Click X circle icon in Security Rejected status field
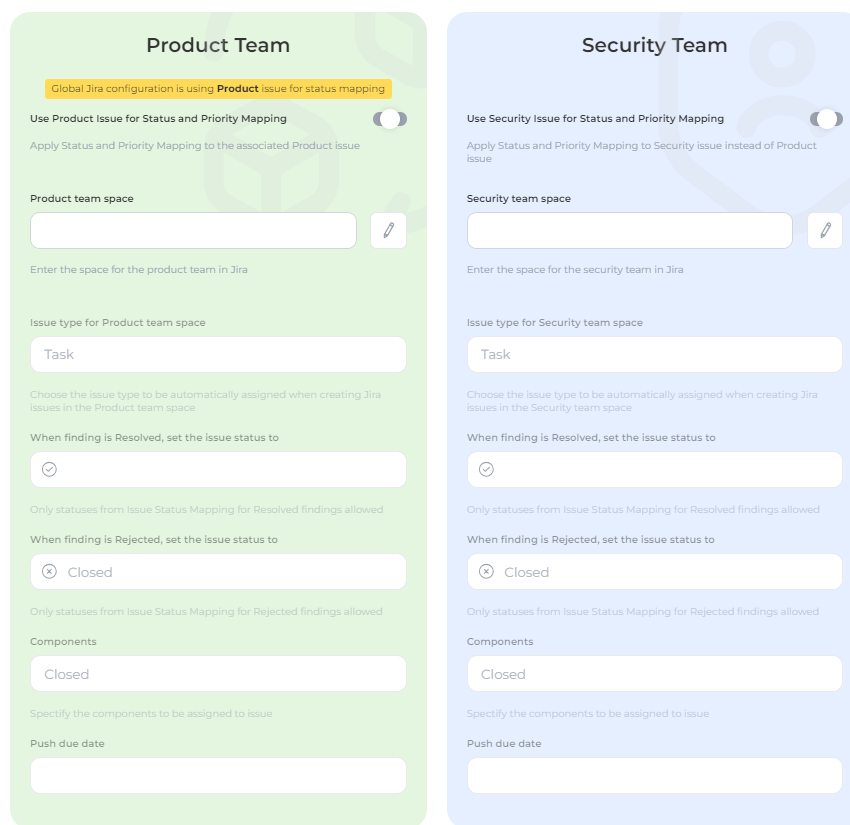This screenshot has width=850, height=825. click(x=486, y=572)
